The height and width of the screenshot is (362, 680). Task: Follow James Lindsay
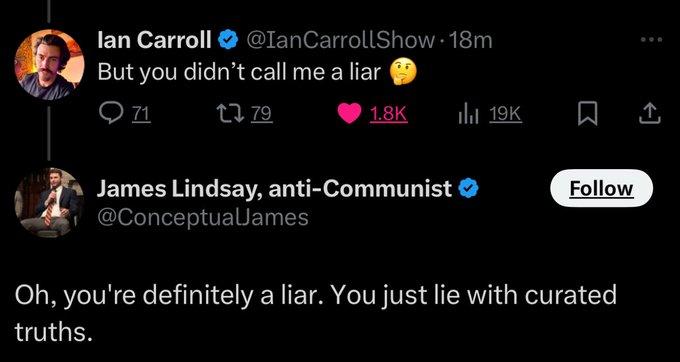[x=601, y=188]
